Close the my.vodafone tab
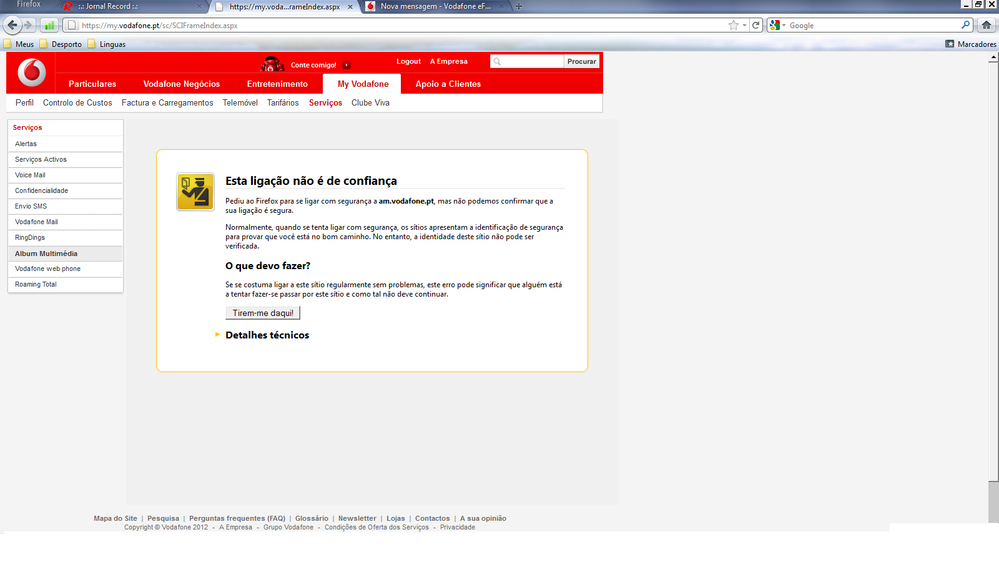The image size is (999, 562). click(x=350, y=7)
